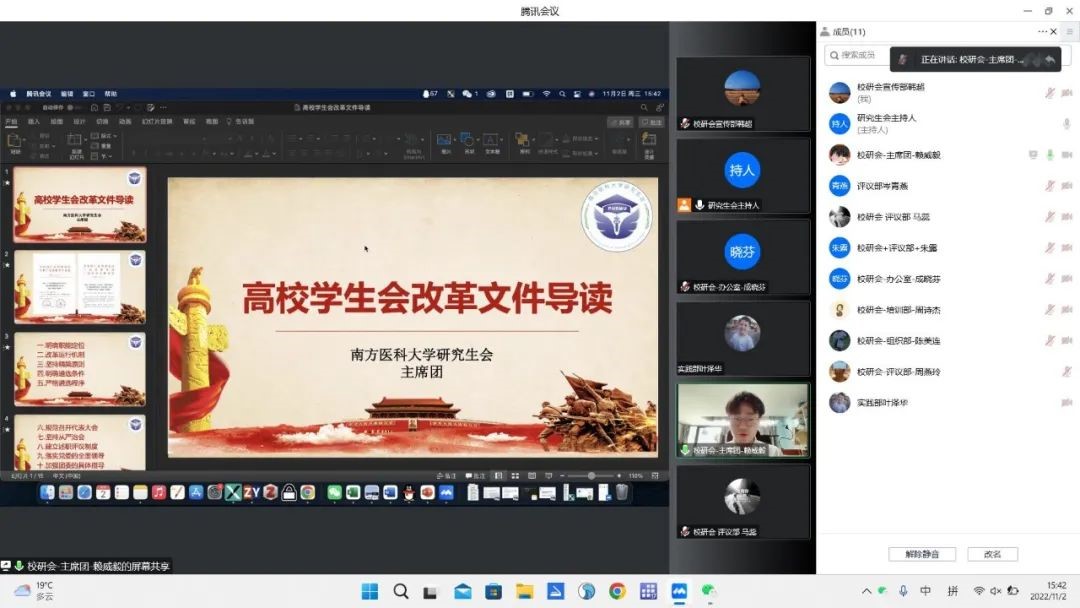Click the muted microphone of 评议部 马蕊 row
The width and height of the screenshot is (1080, 608).
point(1050,217)
